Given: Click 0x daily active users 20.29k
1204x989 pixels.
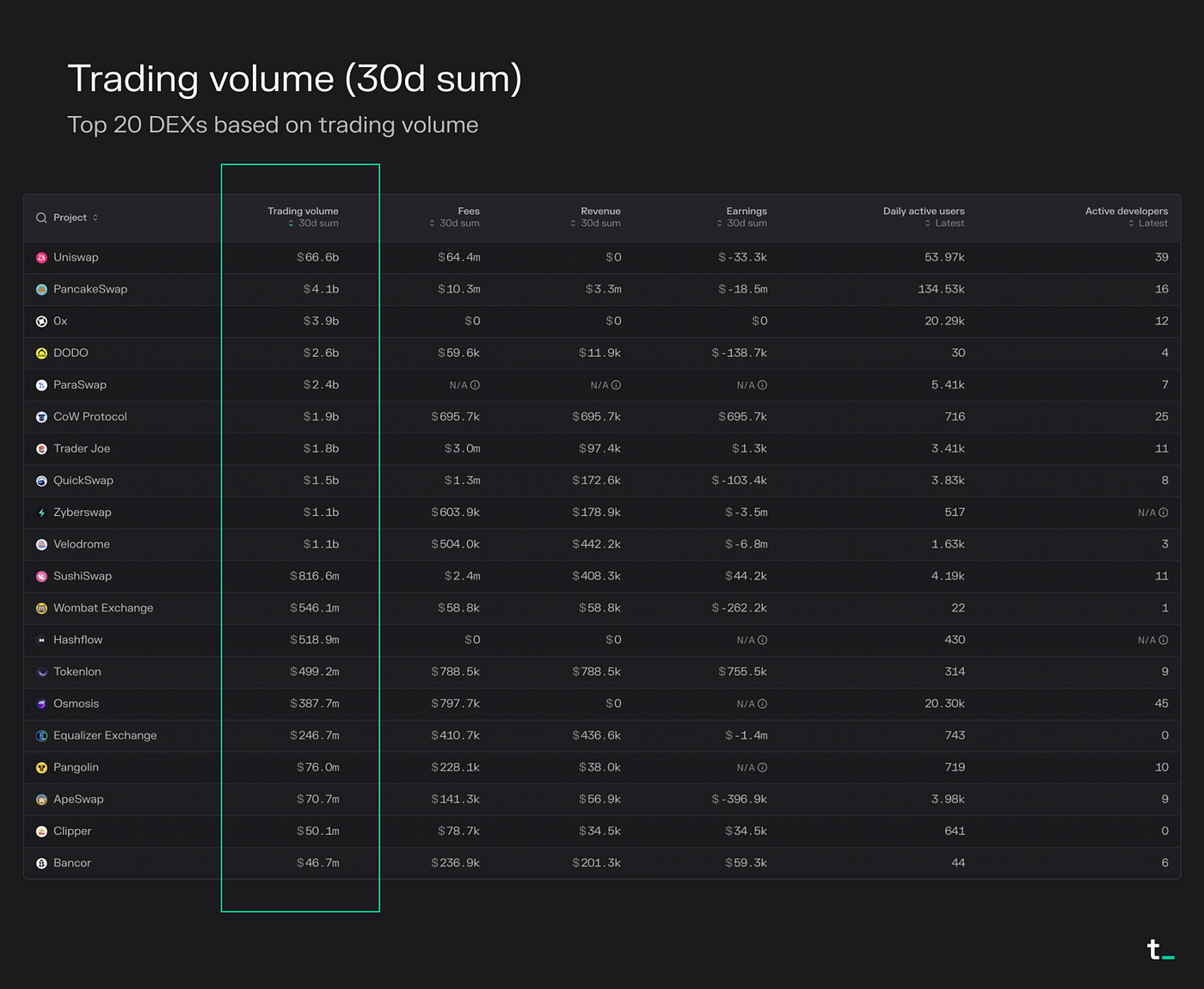Looking at the screenshot, I should coord(944,321).
